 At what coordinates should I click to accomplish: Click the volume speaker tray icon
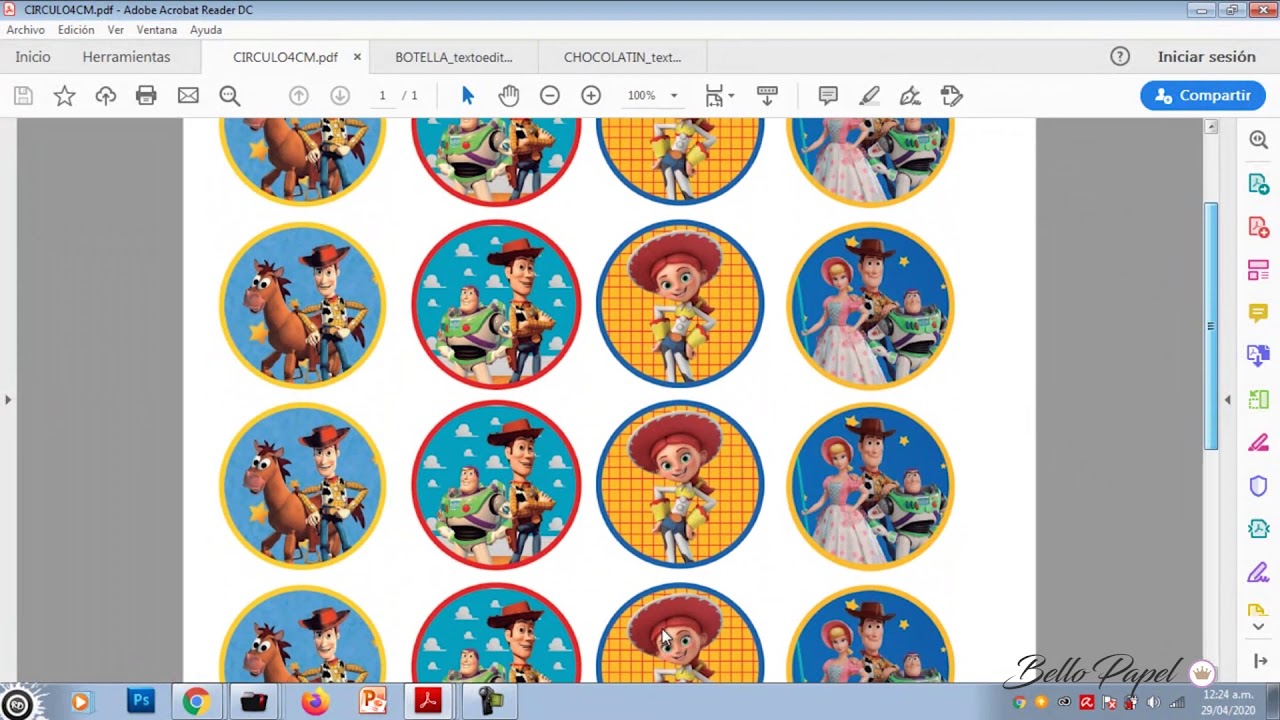tap(1153, 702)
